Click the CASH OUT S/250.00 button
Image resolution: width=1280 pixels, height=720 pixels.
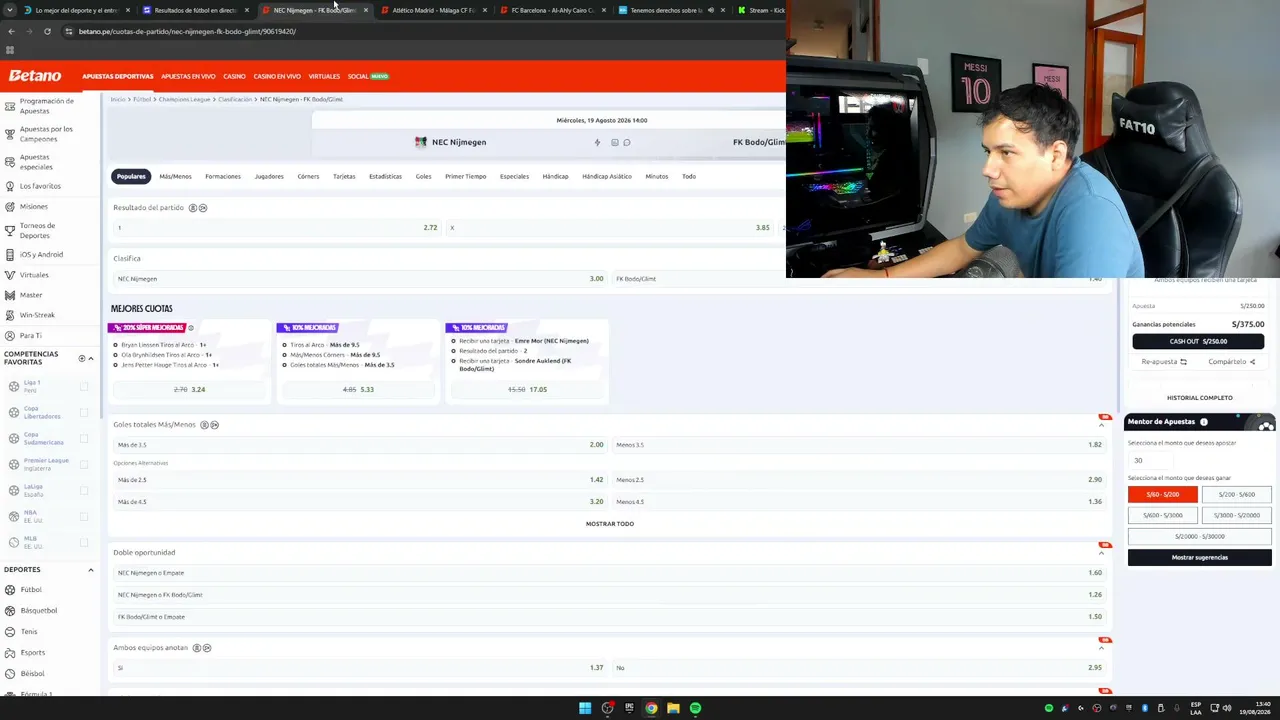point(1198,341)
